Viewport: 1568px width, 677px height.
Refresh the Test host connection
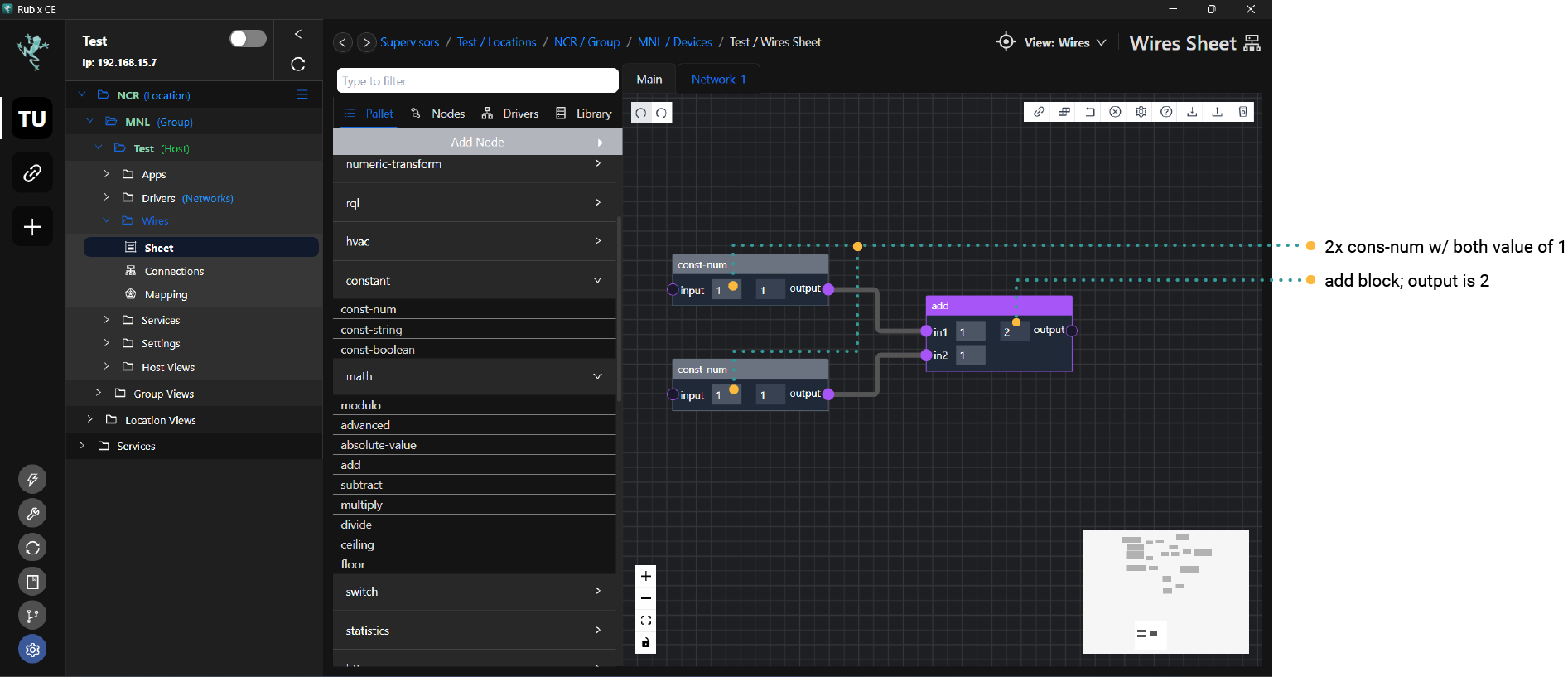[x=298, y=64]
